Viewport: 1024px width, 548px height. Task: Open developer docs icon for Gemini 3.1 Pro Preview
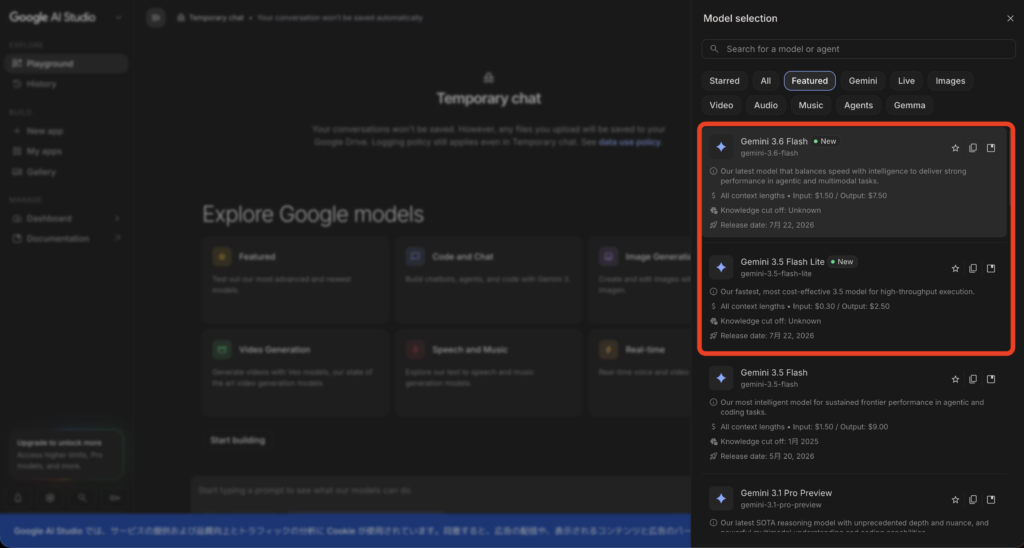991,500
